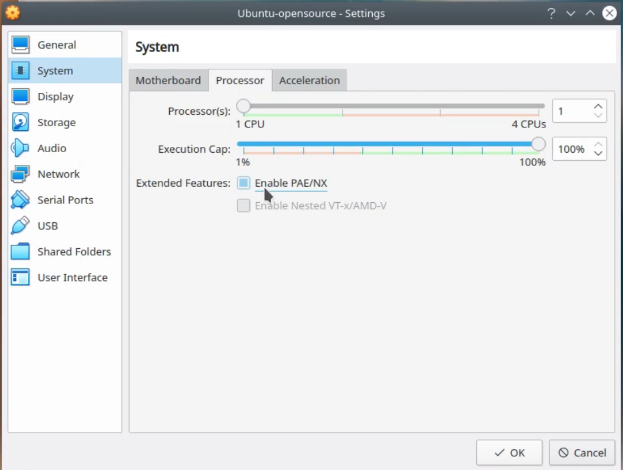The image size is (623, 470).
Task: Select the Network settings label
Action: [x=58, y=174]
